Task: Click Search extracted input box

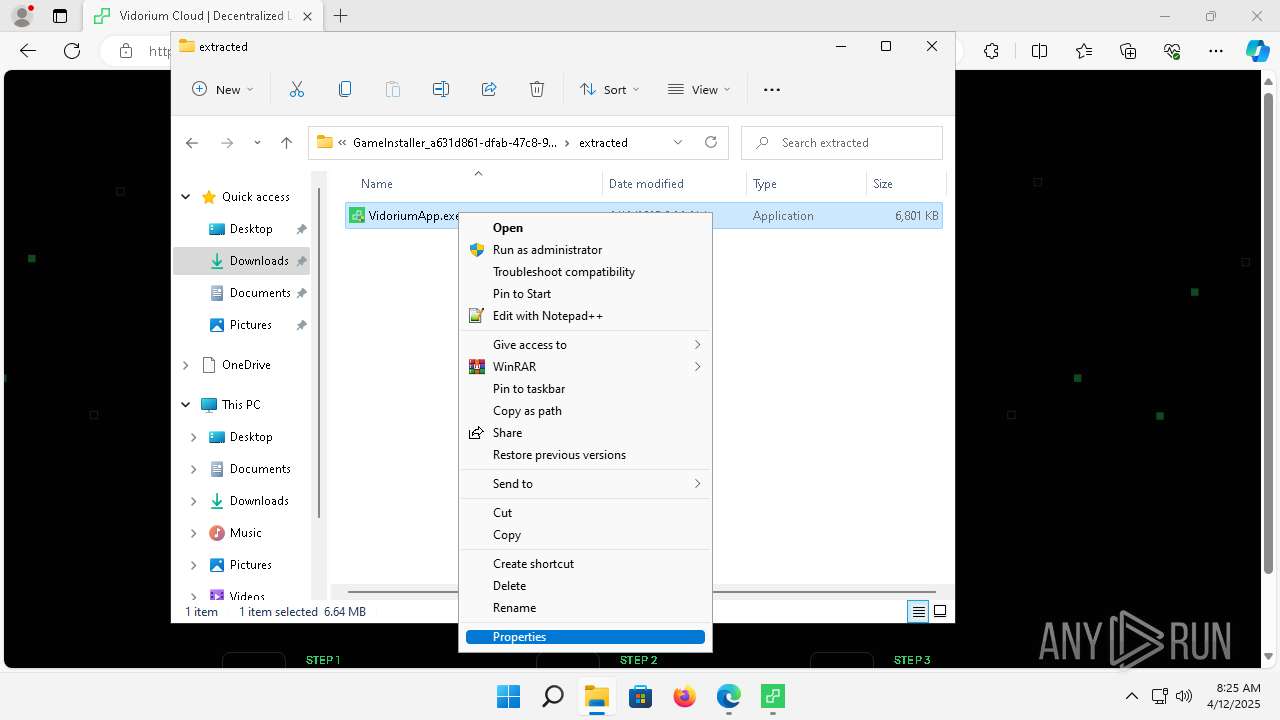Action: pos(842,143)
